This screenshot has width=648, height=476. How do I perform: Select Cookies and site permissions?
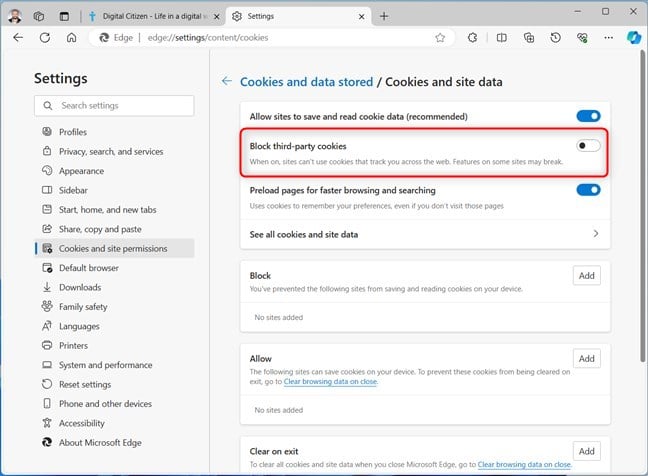click(114, 248)
